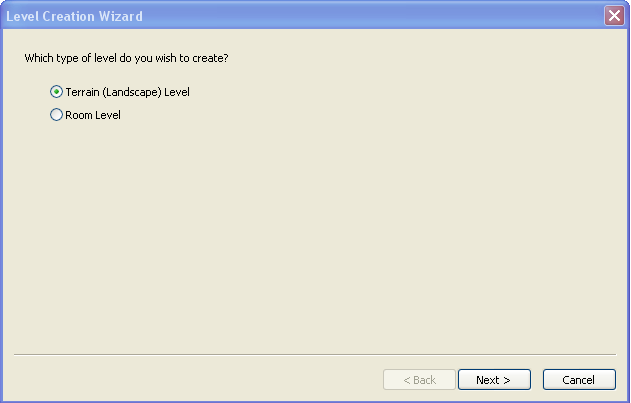The image size is (631, 403).
Task: Click the blank space left of Back
Action: click(x=200, y=380)
